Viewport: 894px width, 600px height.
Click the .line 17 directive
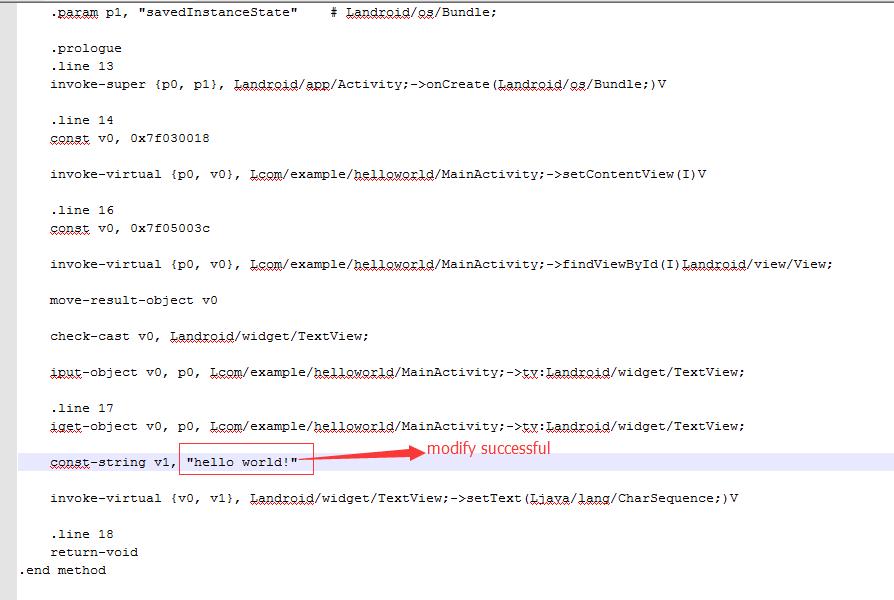[x=82, y=408]
